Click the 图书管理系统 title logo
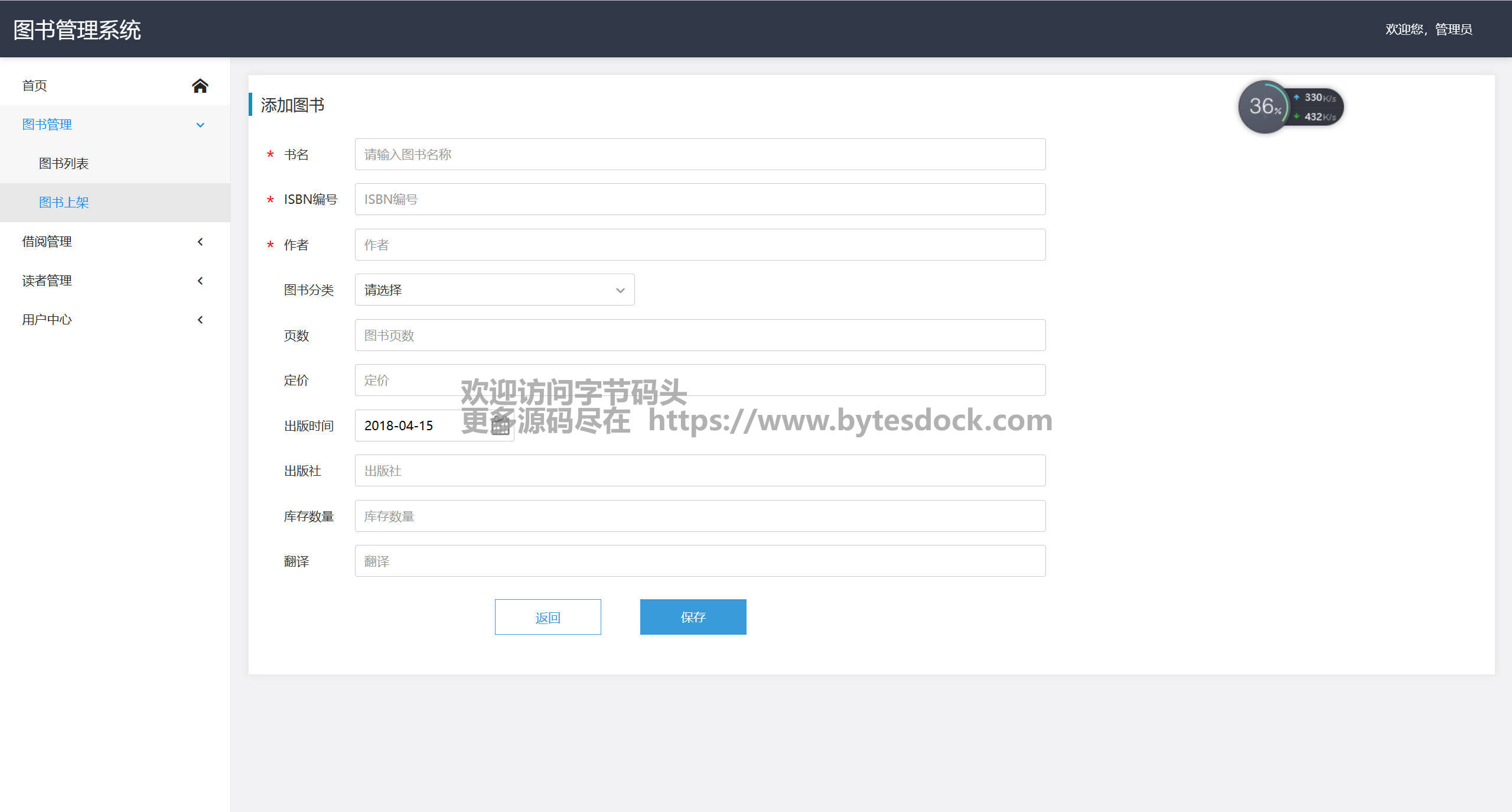 [x=77, y=30]
